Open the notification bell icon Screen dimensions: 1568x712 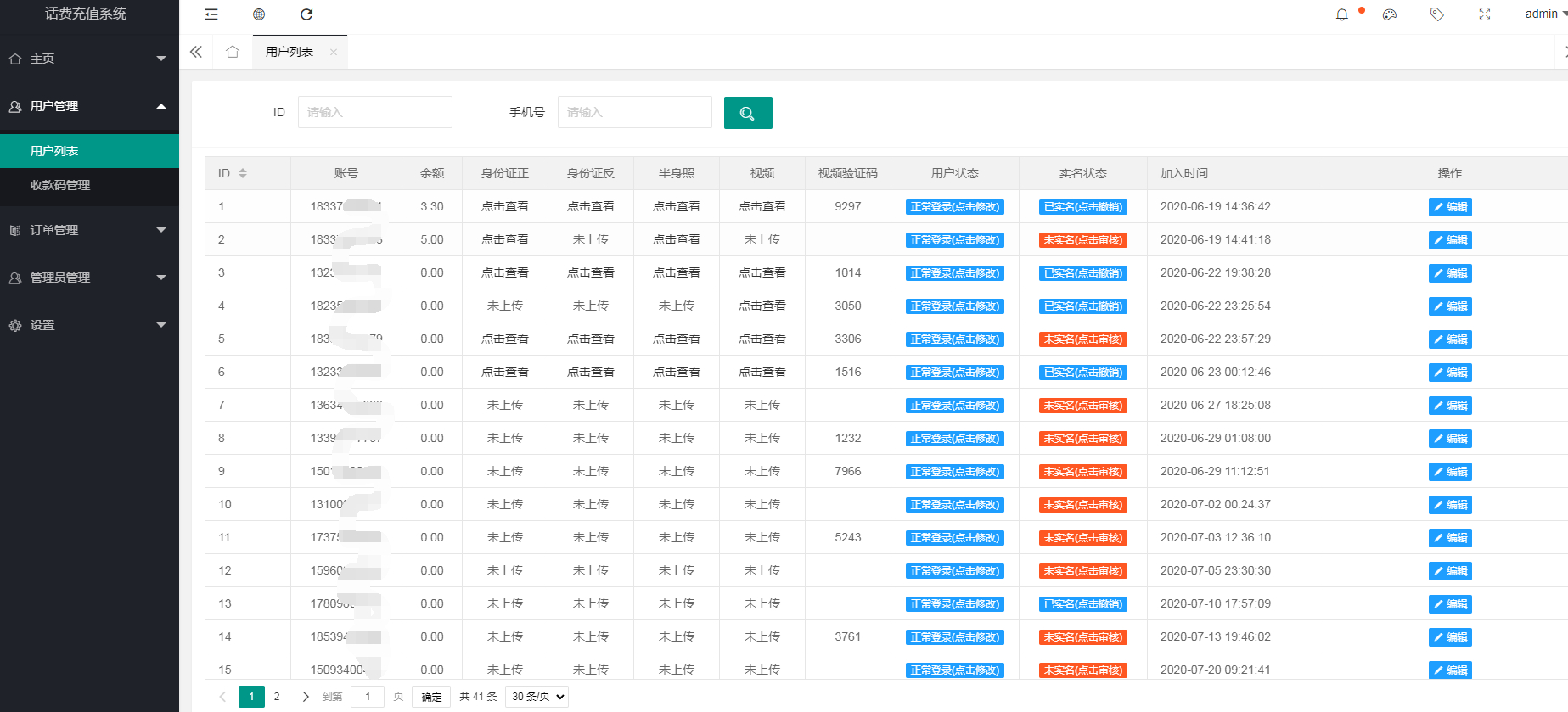click(1342, 14)
